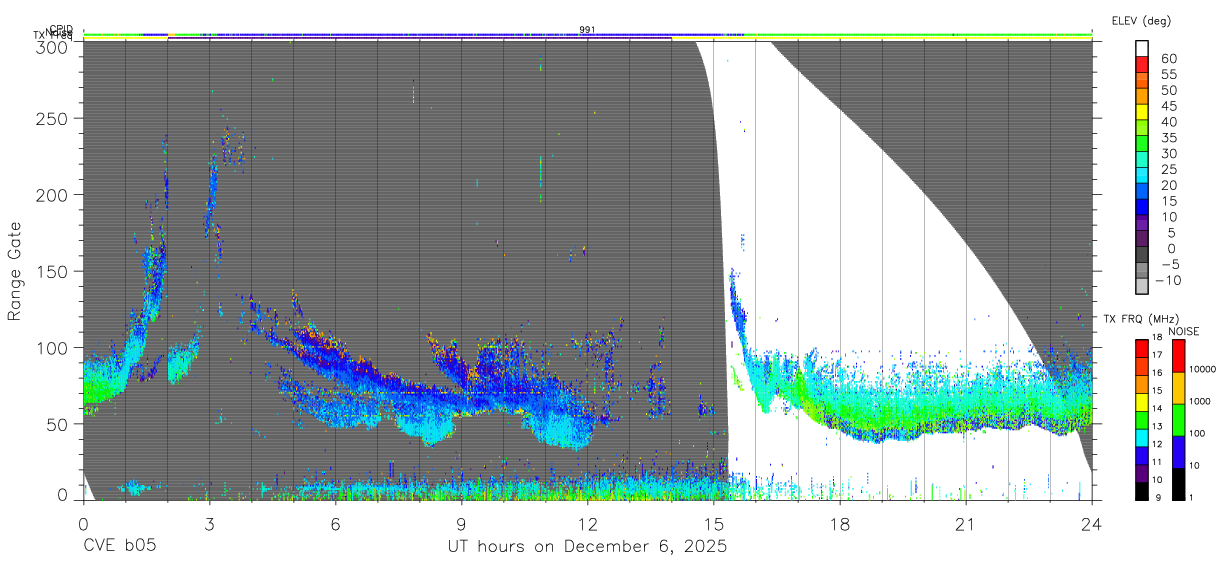Click the '24' tick on UT hours axis
Screen dimensions: 1228x567
pyautogui.click(x=1091, y=523)
